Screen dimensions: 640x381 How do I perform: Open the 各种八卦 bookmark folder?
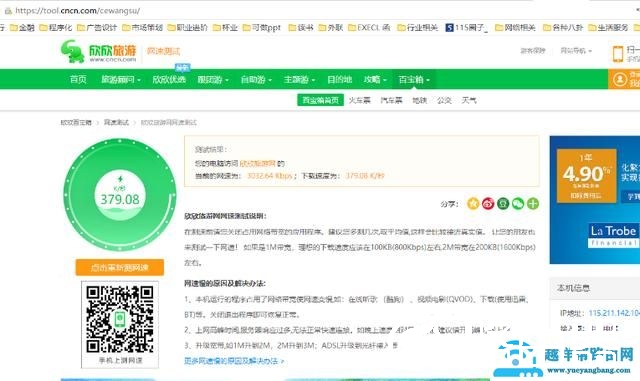(x=563, y=28)
